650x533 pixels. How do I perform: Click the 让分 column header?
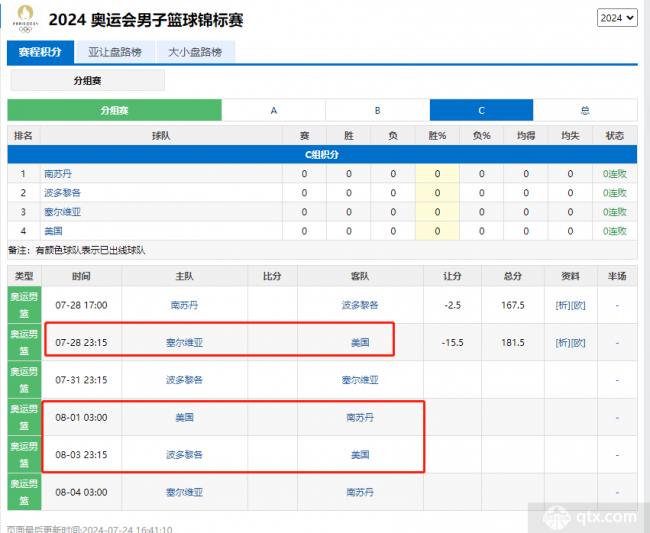[452, 276]
